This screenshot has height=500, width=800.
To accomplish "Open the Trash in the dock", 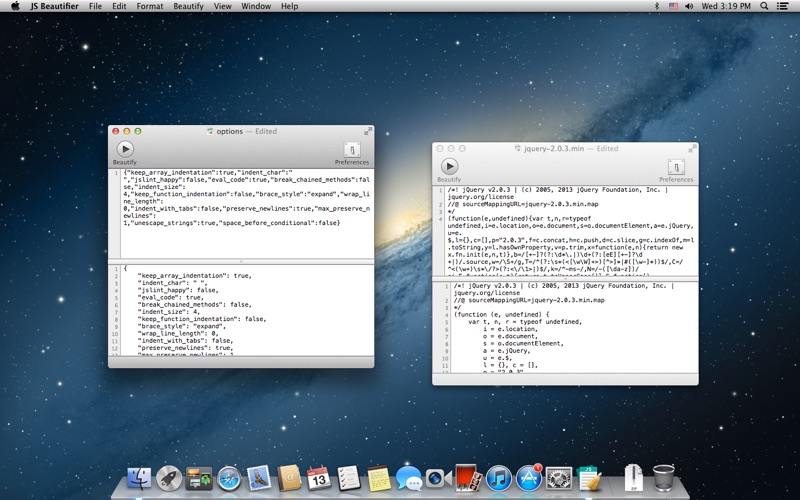I will tap(663, 478).
